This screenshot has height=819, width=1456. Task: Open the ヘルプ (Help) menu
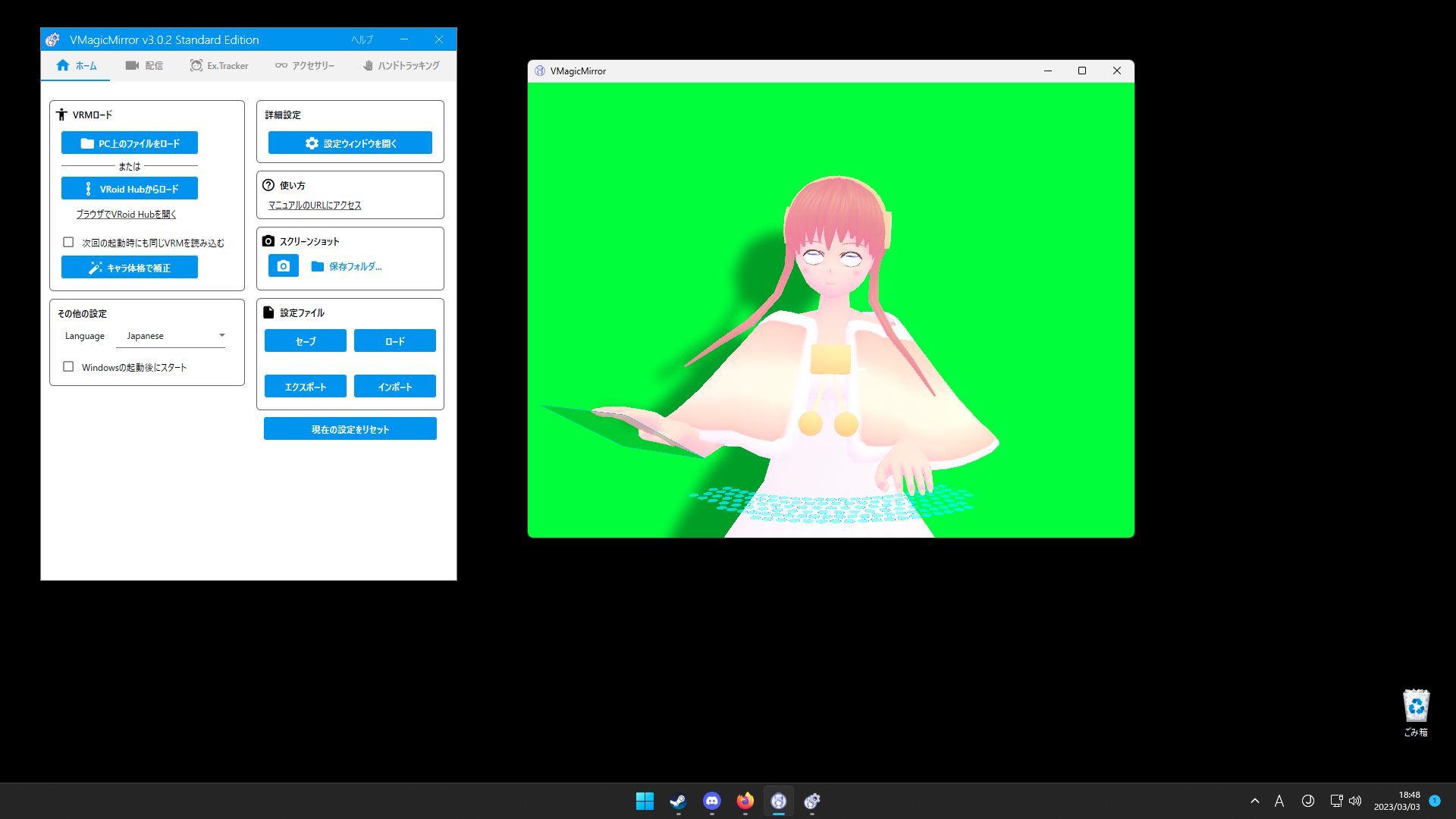(362, 39)
